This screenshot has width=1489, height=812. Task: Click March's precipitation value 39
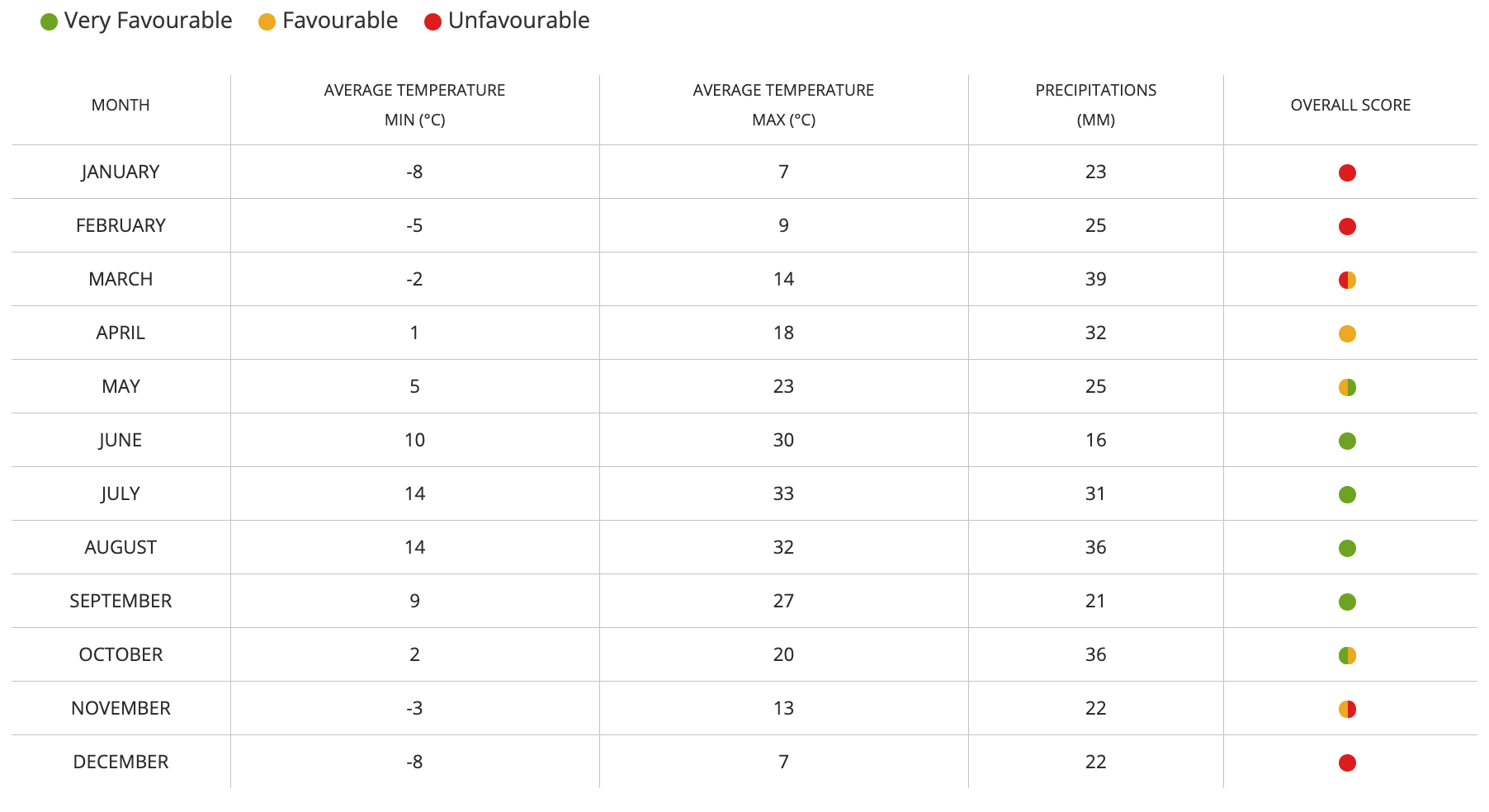click(x=1095, y=279)
